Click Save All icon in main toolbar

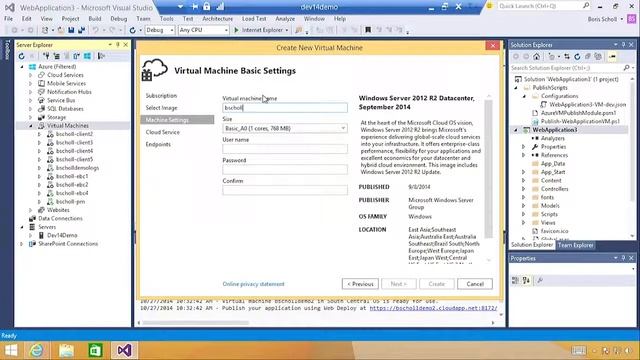click(x=81, y=30)
